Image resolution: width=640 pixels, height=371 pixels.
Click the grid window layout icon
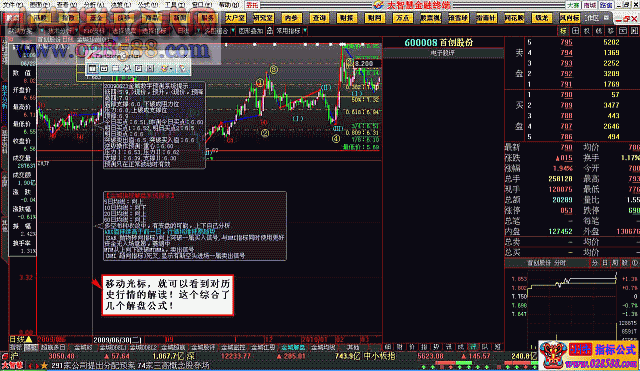tap(576, 31)
